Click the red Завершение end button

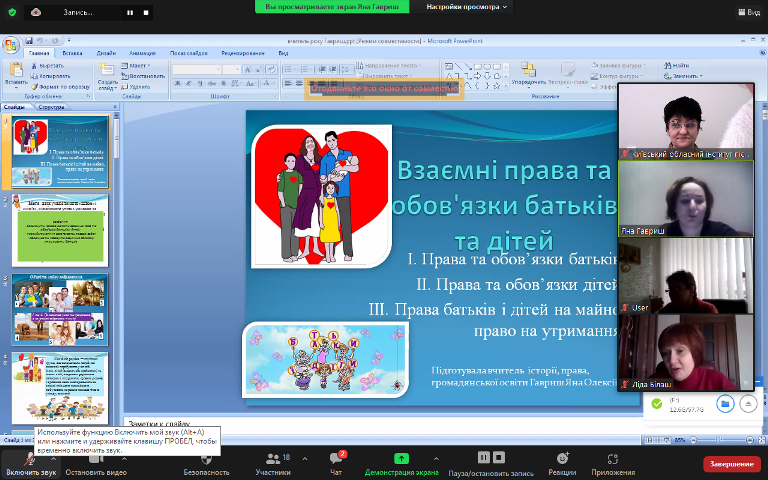[x=731, y=464]
